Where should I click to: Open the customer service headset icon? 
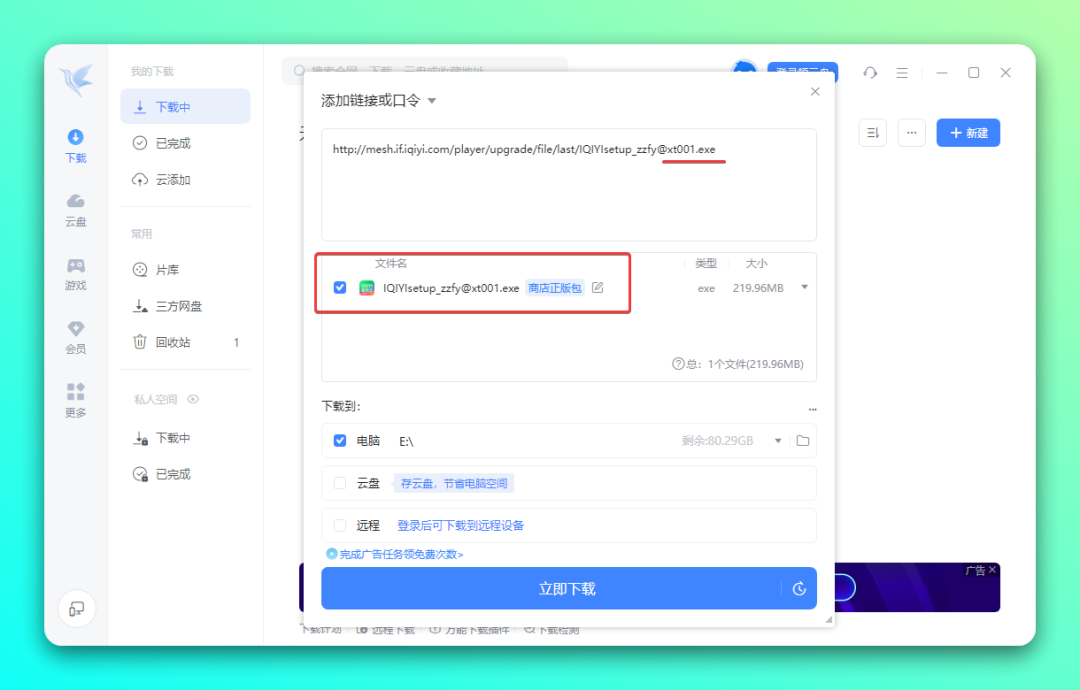(x=870, y=72)
